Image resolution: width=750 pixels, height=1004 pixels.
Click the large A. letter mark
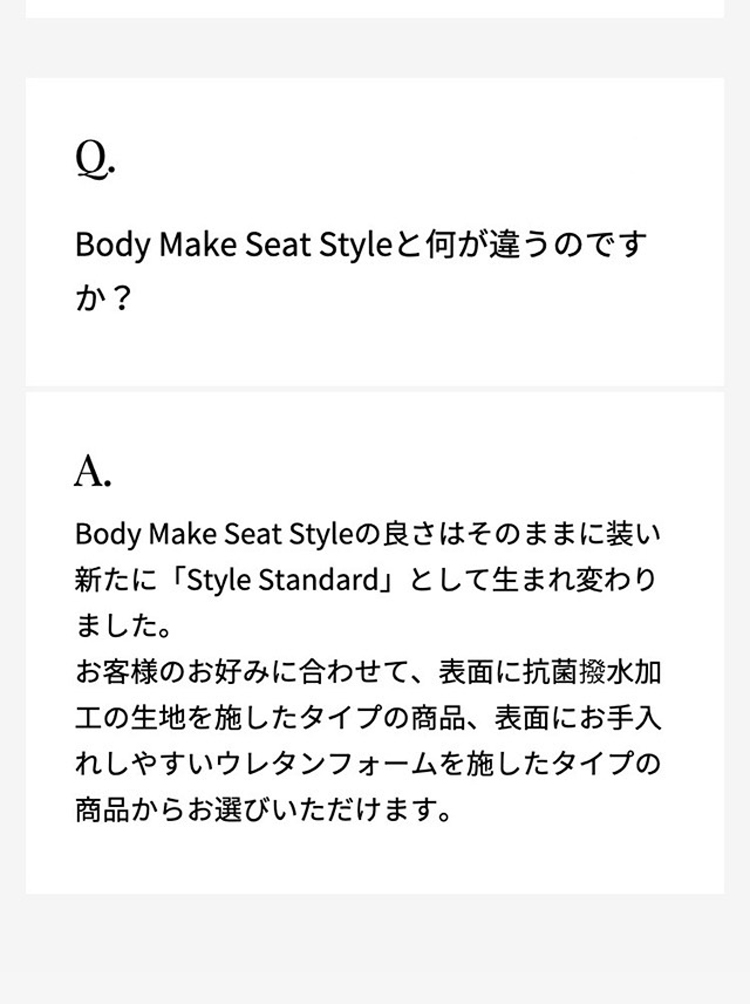(x=93, y=471)
